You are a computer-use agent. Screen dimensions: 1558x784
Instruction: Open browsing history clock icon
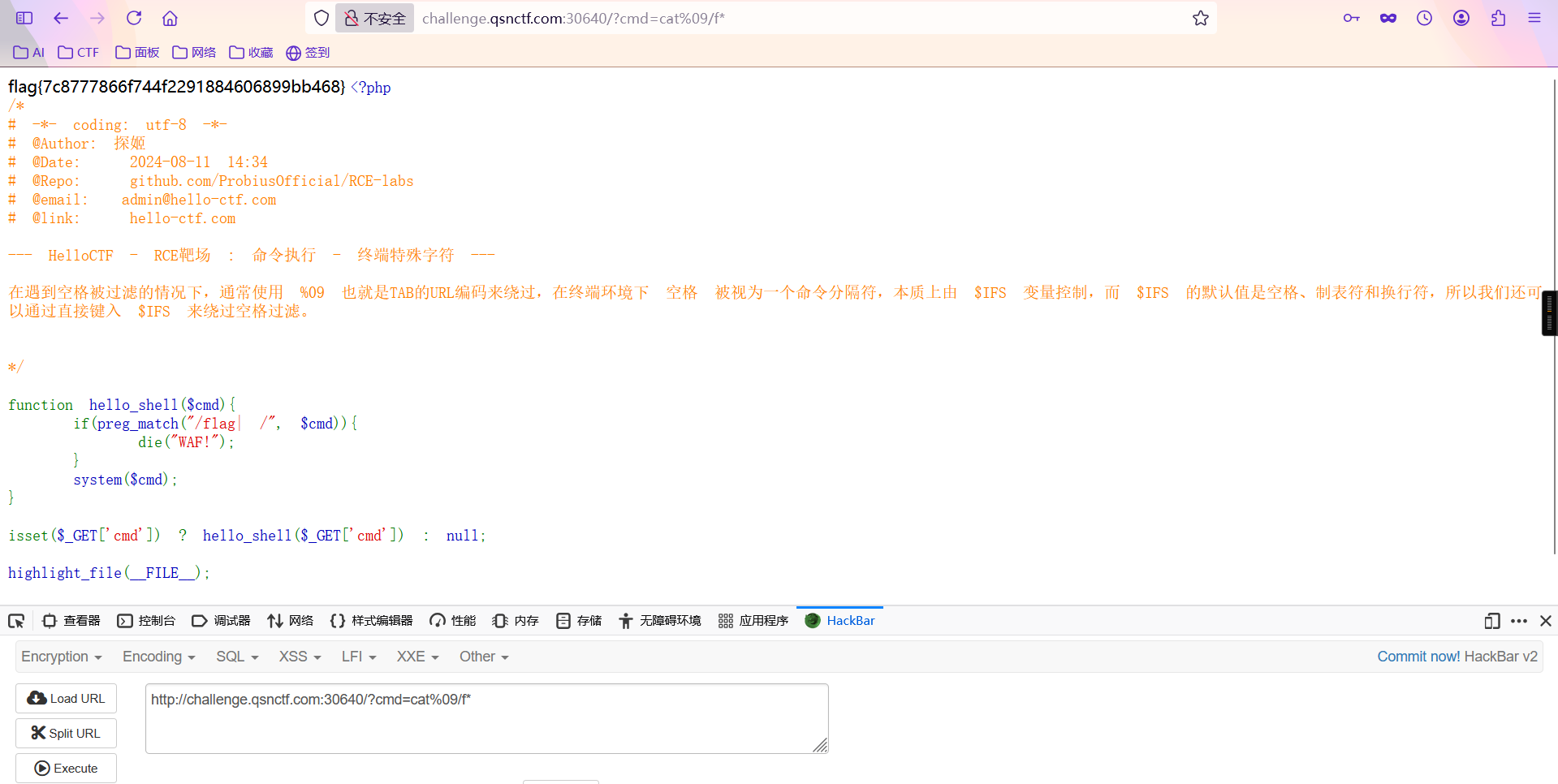click(1424, 18)
